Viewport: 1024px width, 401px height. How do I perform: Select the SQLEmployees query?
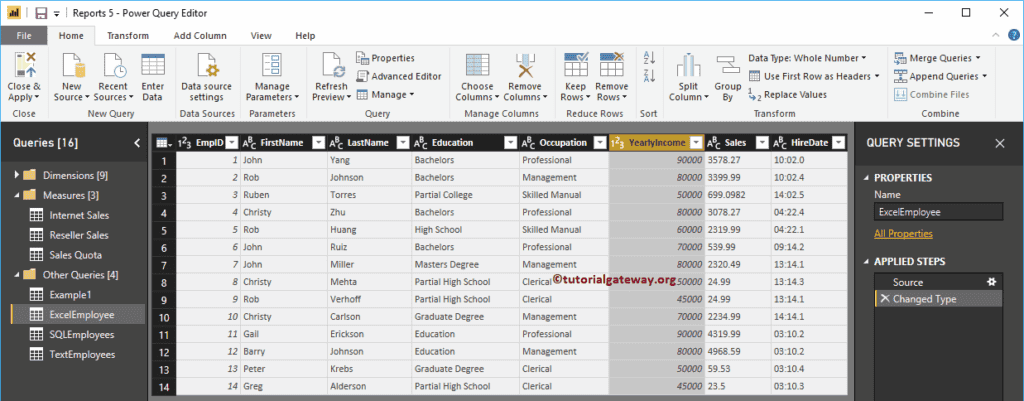click(x=82, y=334)
